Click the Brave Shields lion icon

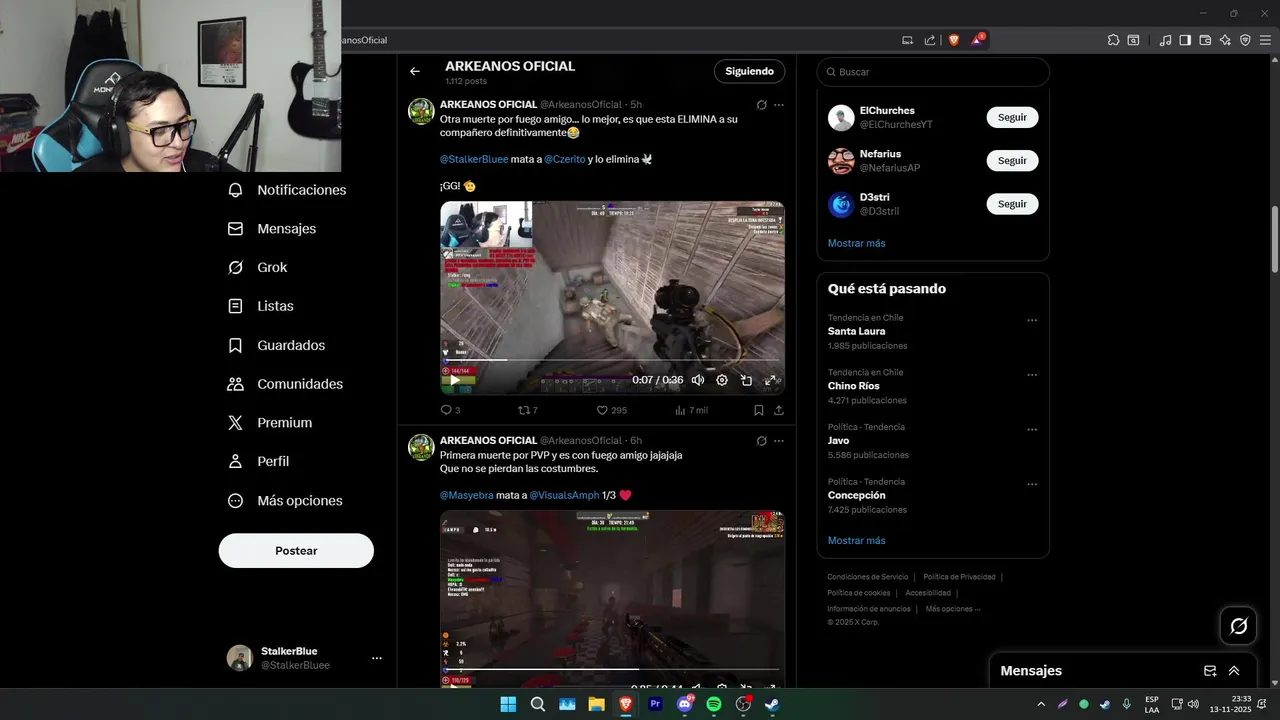pyautogui.click(x=953, y=40)
